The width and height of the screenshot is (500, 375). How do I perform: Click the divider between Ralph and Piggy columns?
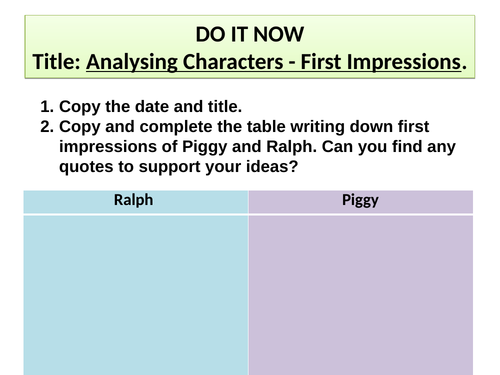click(x=248, y=283)
